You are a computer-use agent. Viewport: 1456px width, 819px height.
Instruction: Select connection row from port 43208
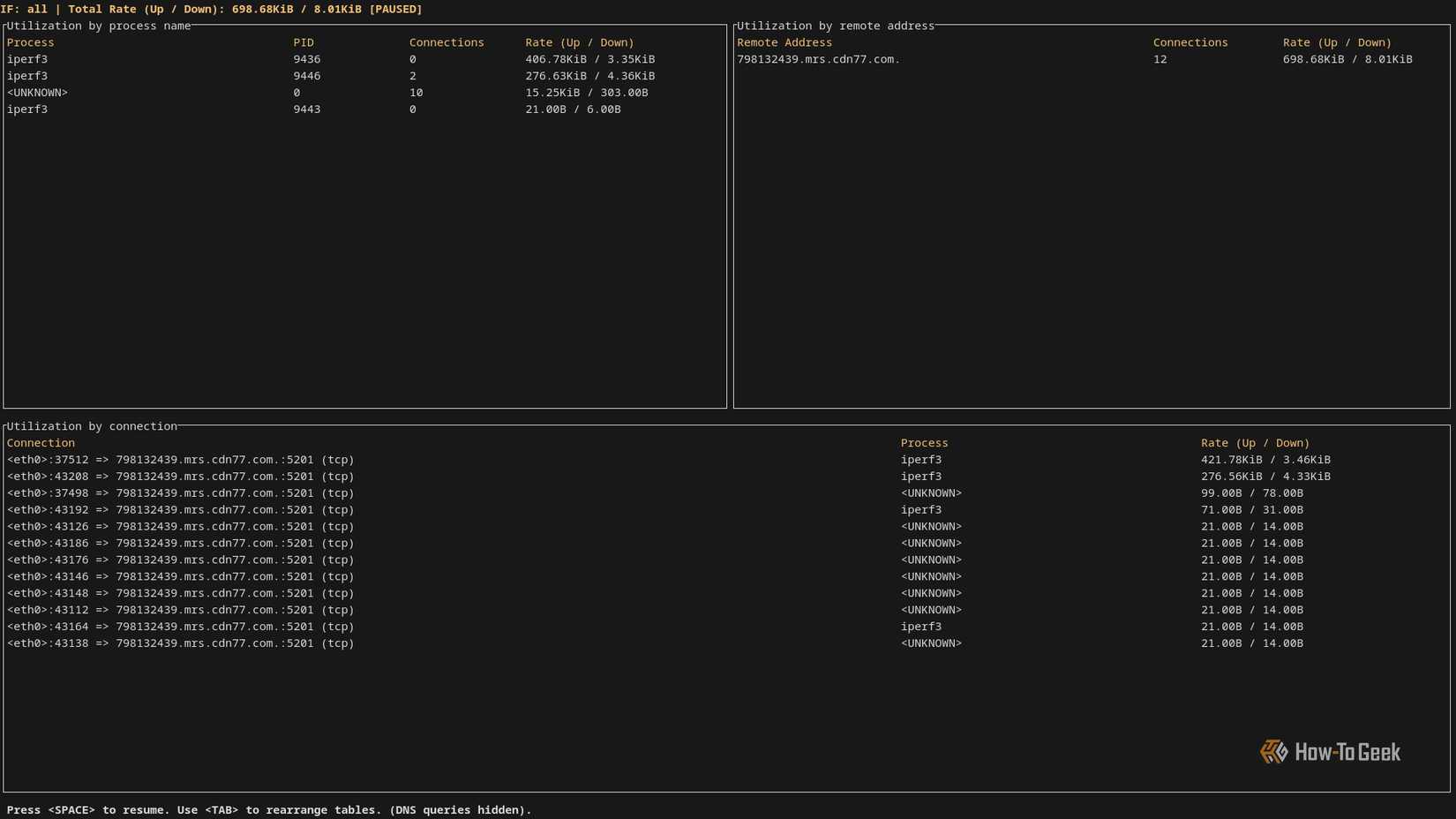point(726,477)
